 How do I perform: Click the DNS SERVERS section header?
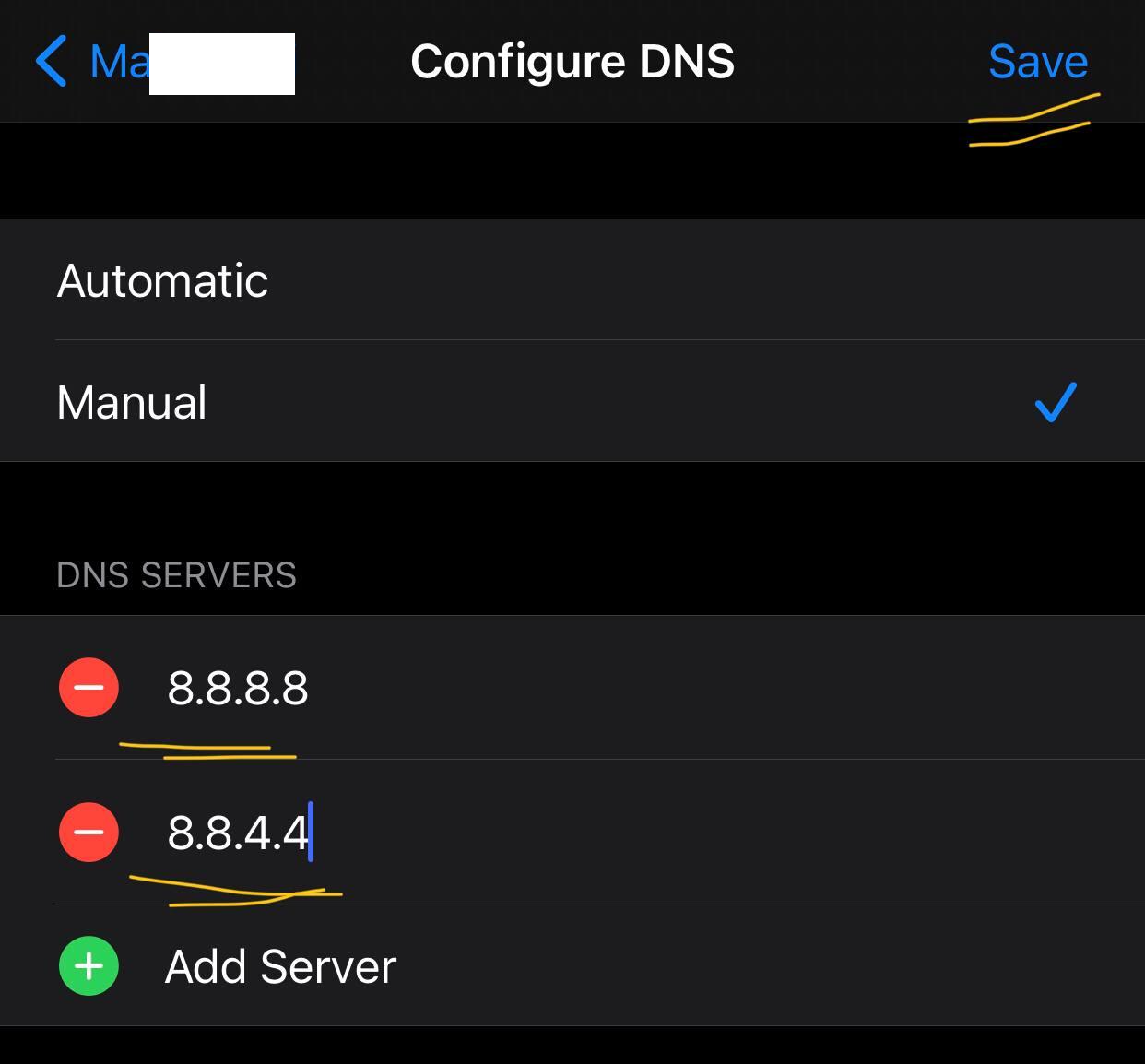pos(176,575)
